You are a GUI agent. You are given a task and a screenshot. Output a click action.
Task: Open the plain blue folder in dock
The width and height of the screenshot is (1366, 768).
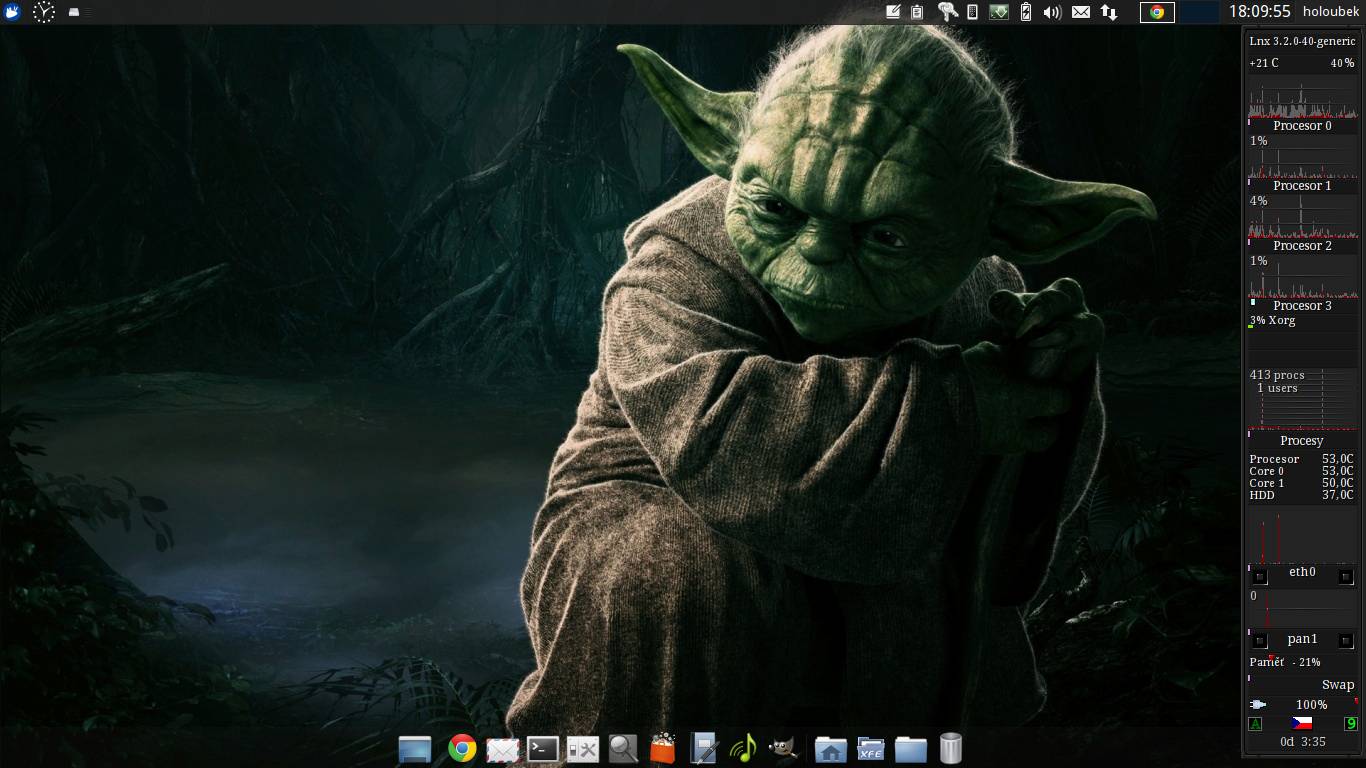coord(911,749)
